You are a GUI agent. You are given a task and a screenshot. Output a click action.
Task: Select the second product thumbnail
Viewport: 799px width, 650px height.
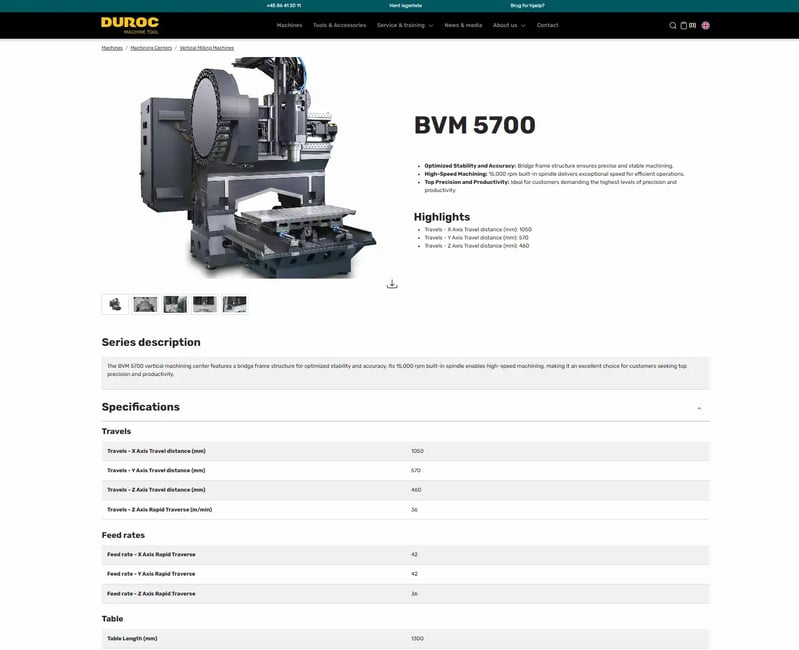coord(145,304)
